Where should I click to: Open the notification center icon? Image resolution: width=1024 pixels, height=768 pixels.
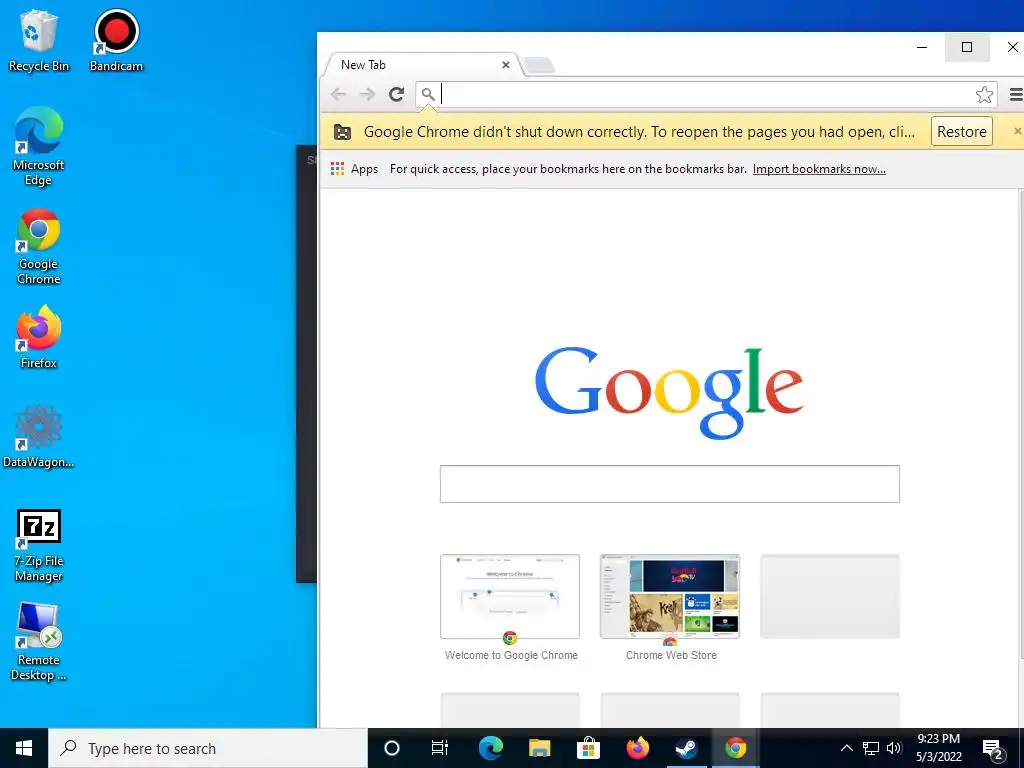993,750
